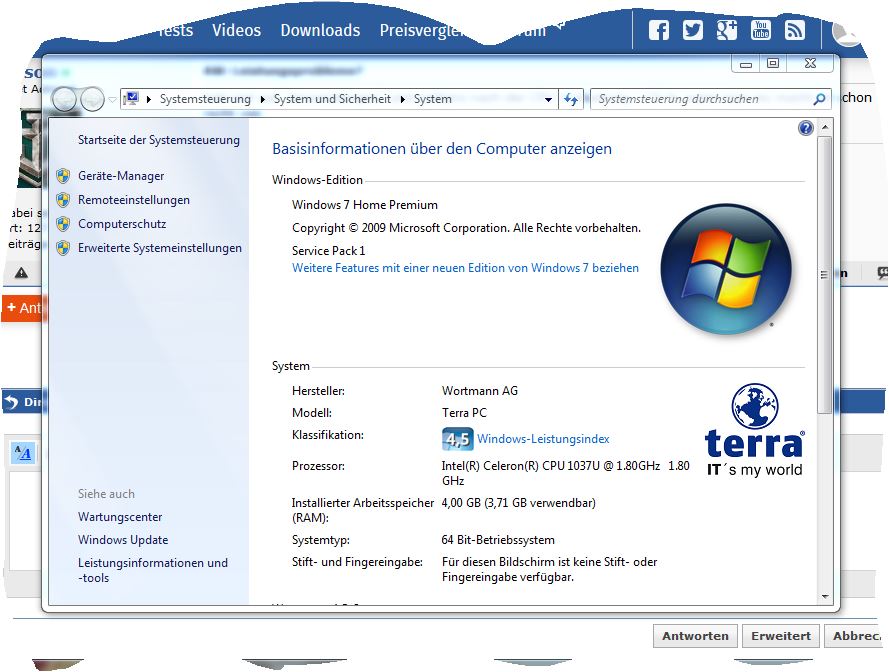Open the YouTube icon in website header
The height and width of the screenshot is (672, 889).
[x=760, y=30]
